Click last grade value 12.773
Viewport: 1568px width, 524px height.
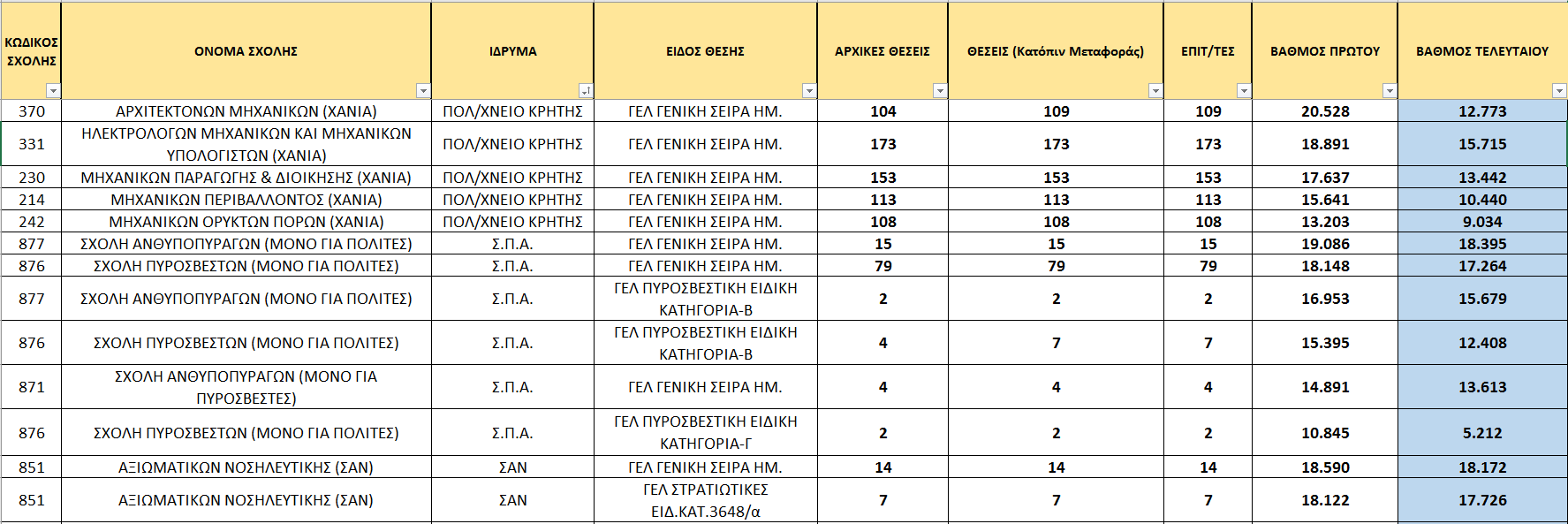[1482, 111]
